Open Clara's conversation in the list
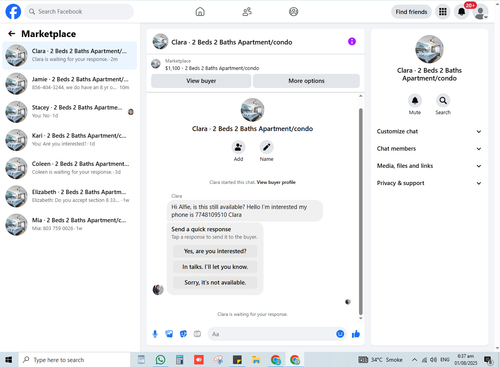This screenshot has width=500, height=367. coord(70,55)
